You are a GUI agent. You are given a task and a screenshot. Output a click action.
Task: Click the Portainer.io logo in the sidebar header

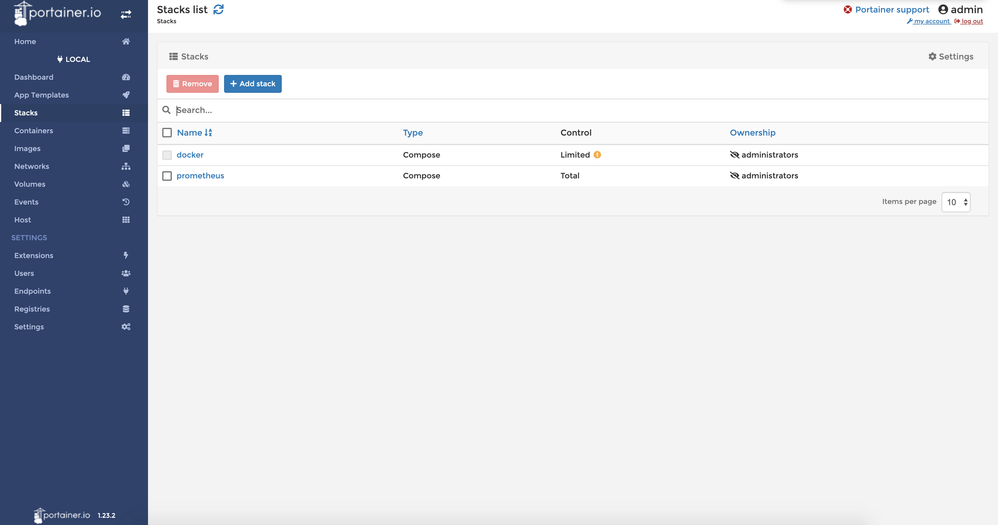[x=57, y=13]
